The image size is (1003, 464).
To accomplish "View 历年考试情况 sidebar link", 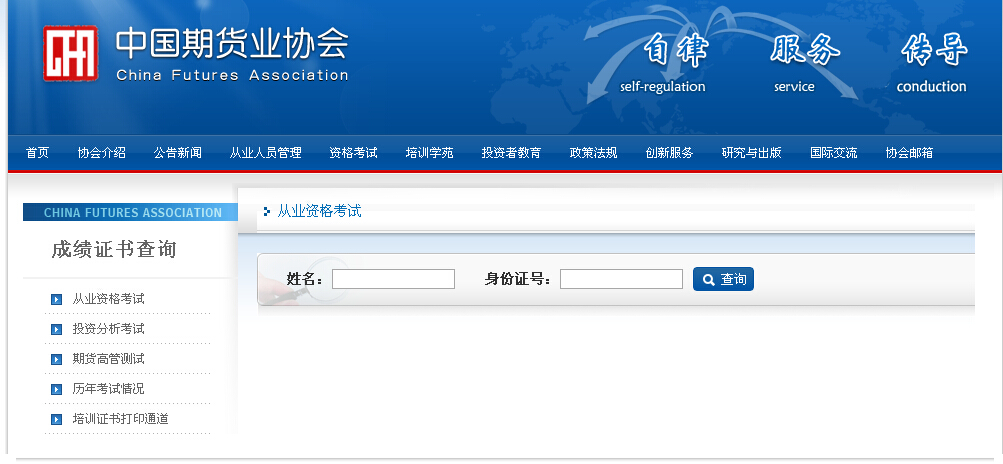I will [108, 389].
